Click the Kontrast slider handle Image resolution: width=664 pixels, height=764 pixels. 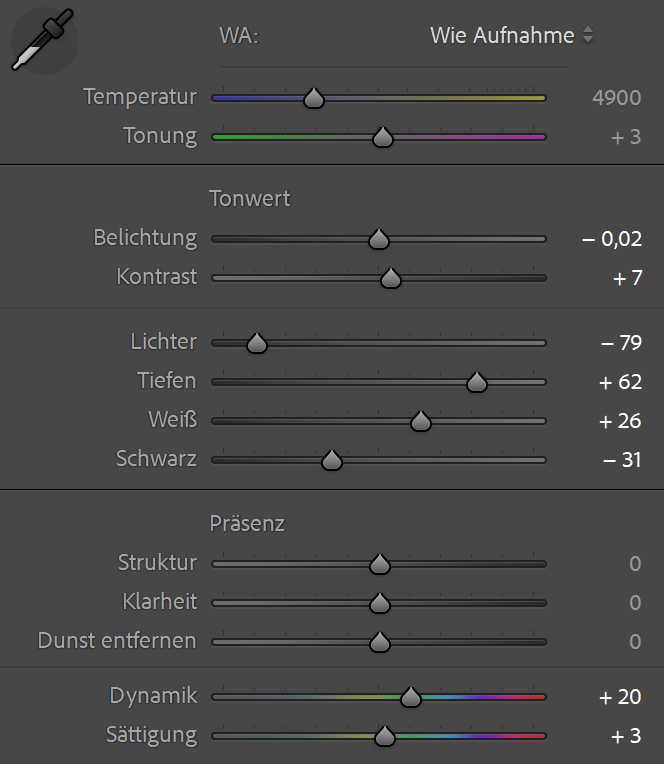pos(391,278)
